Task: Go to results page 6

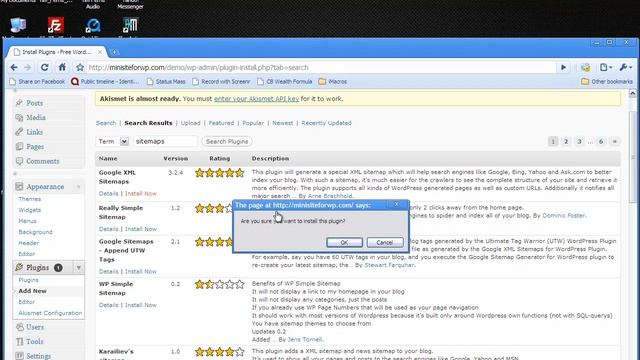Action: [x=601, y=142]
